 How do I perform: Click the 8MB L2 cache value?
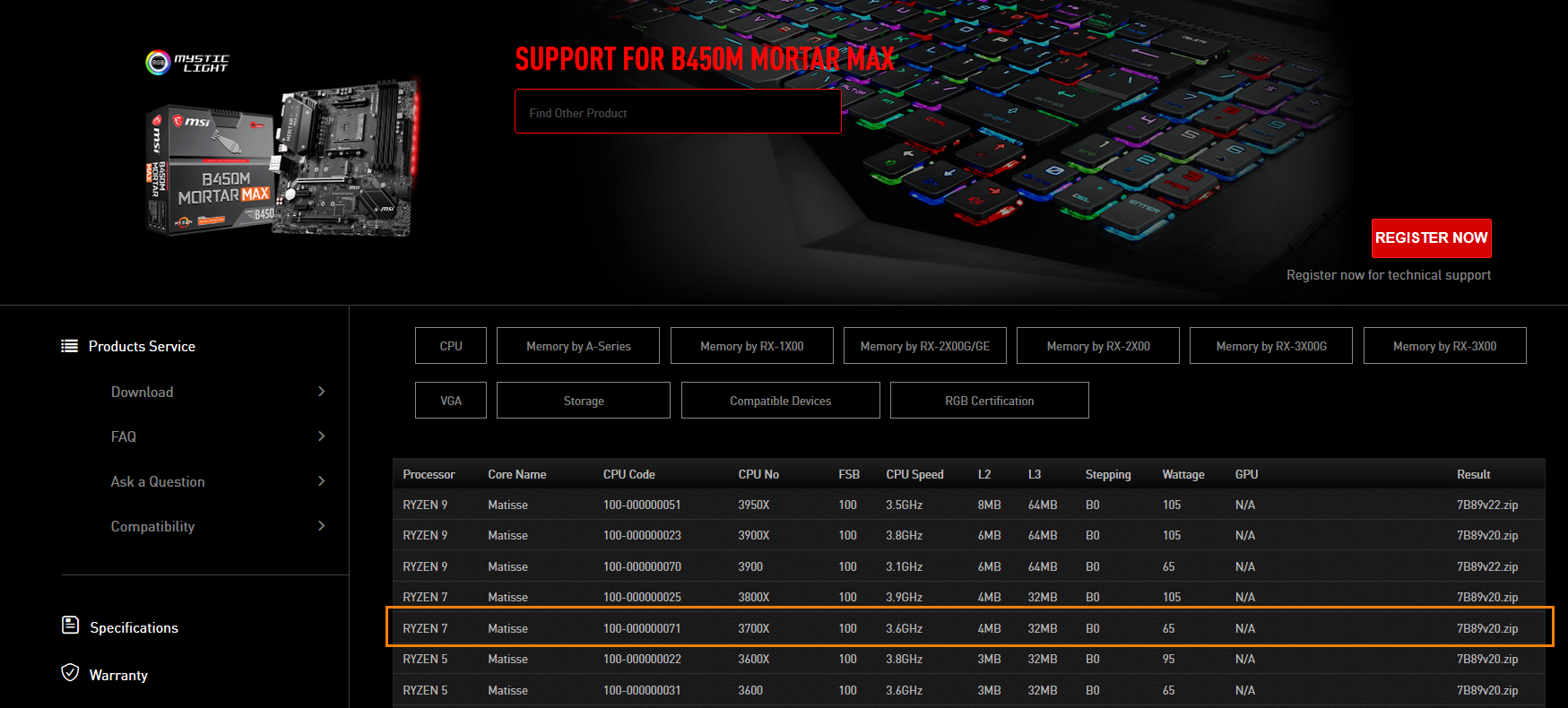(990, 505)
